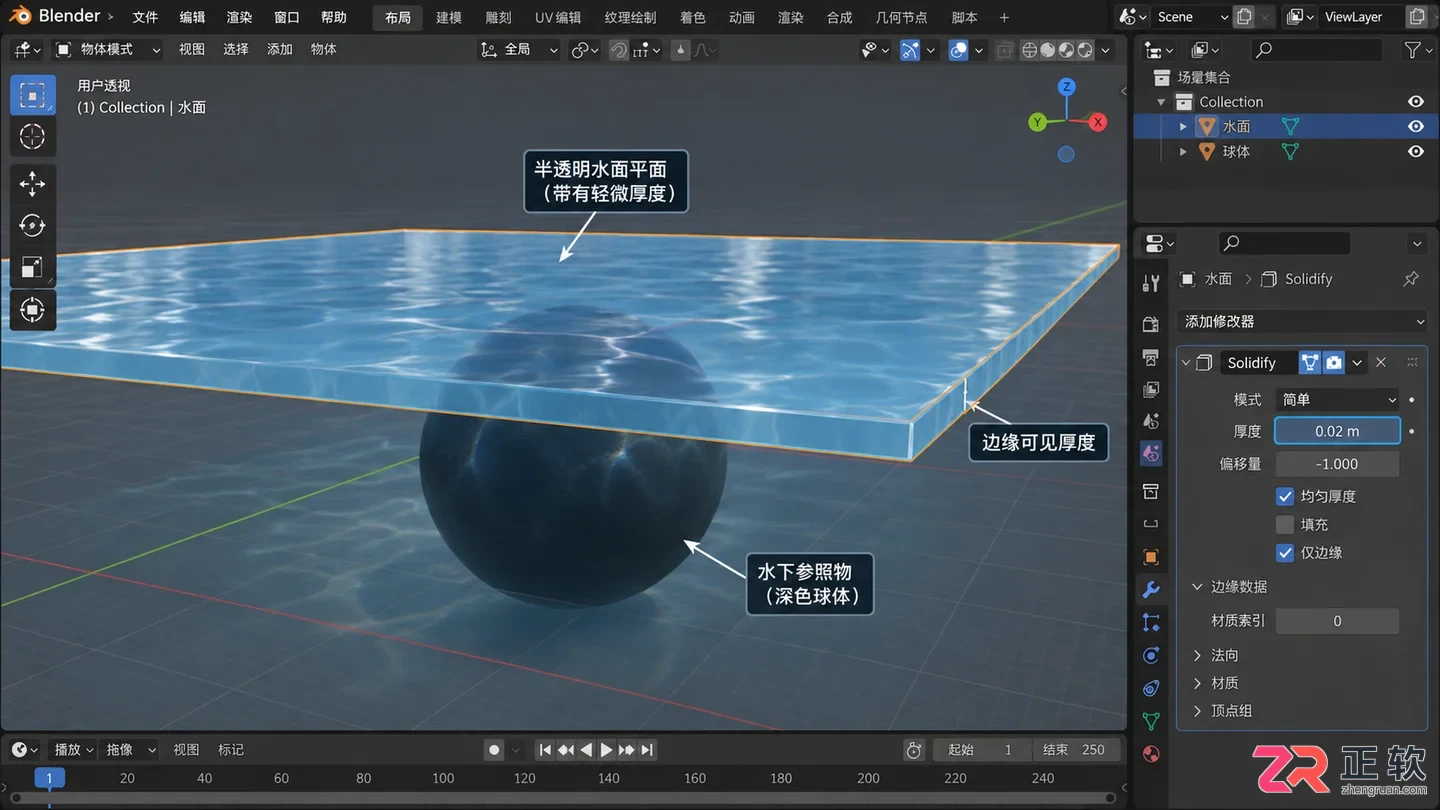Open the 全局 transform orientation dropdown
The height and width of the screenshot is (810, 1440).
(x=519, y=49)
